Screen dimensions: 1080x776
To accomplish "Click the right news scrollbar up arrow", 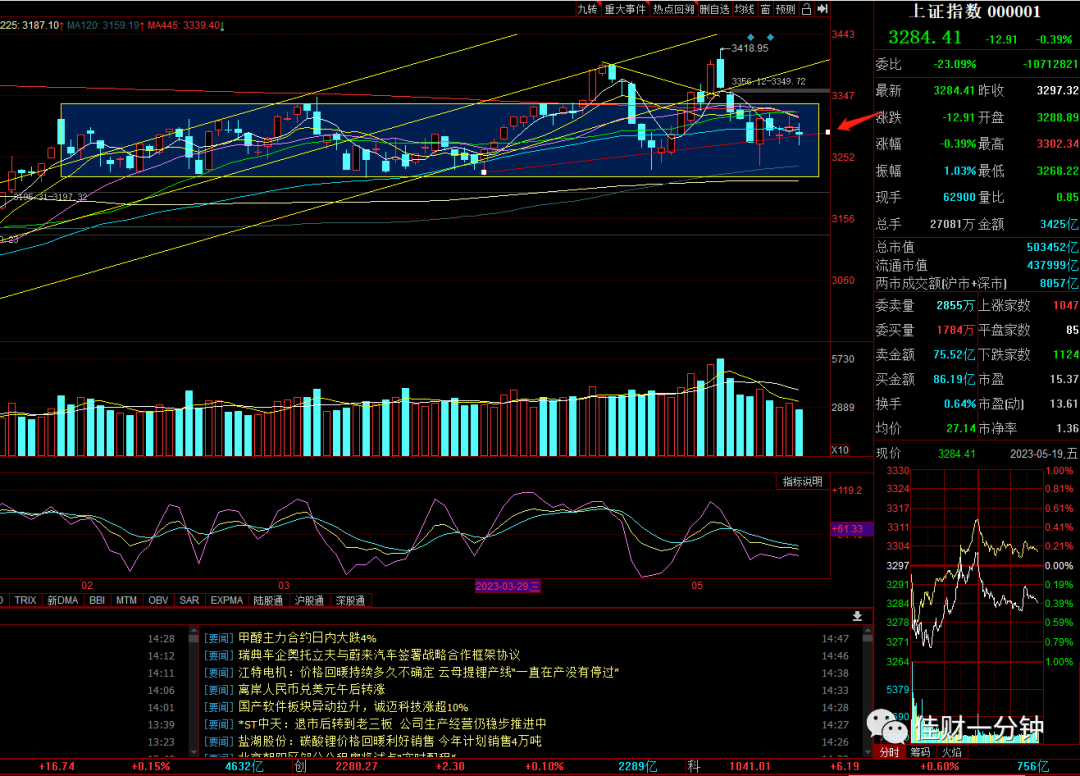I will [x=867, y=630].
